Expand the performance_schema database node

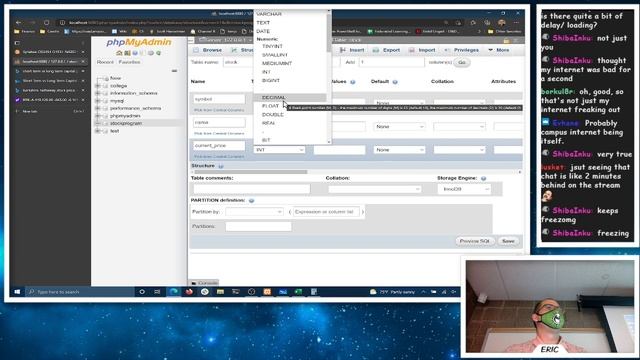pyautogui.click(x=98, y=108)
